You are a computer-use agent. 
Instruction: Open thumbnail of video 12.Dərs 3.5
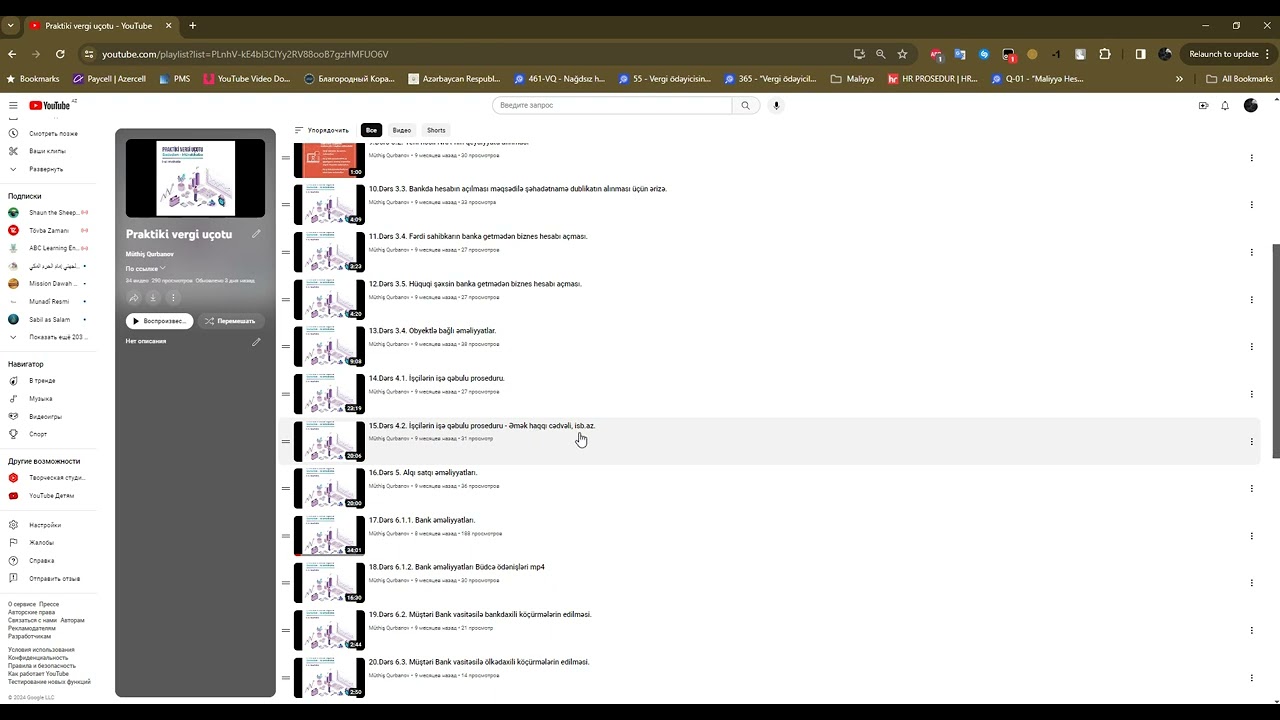point(329,299)
